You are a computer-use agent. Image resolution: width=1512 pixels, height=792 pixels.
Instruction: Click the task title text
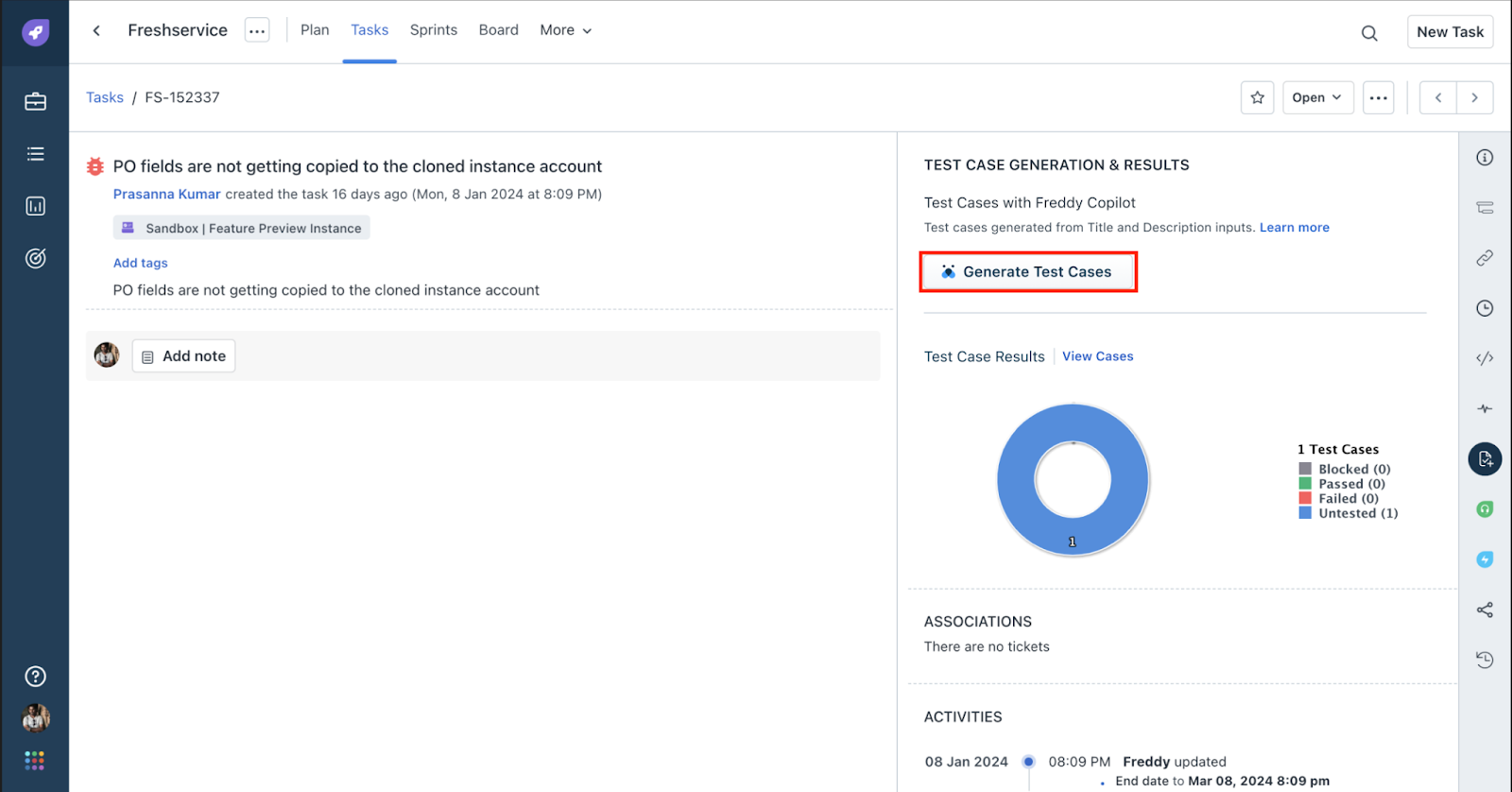coord(357,166)
